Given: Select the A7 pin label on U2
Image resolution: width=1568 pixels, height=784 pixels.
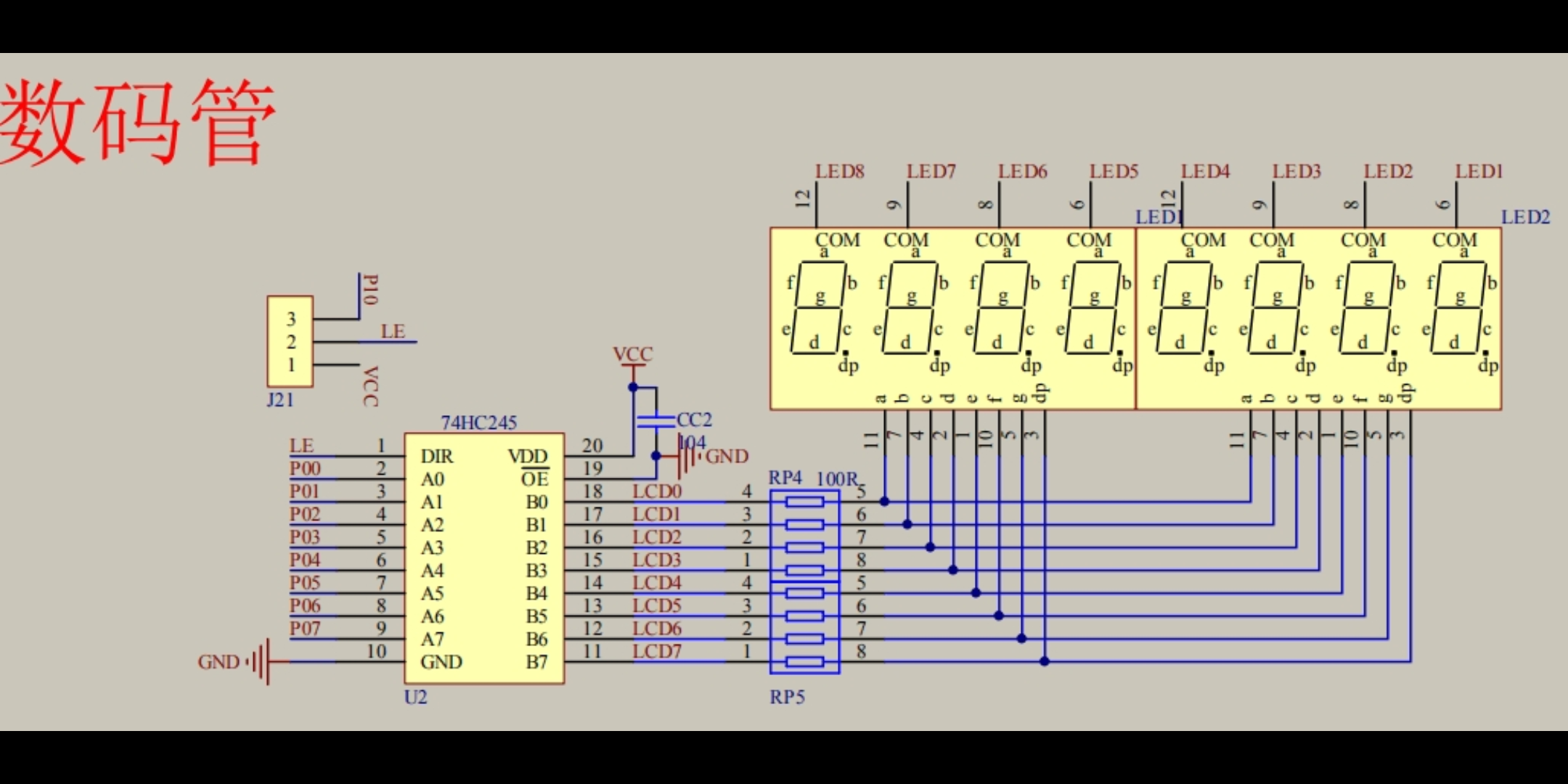Looking at the screenshot, I should [432, 640].
